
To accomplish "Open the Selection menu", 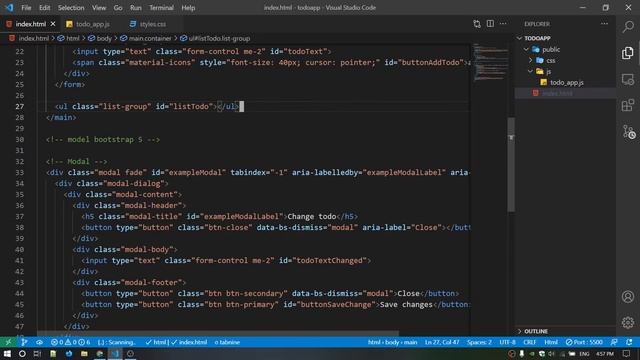I will (x=71, y=8).
